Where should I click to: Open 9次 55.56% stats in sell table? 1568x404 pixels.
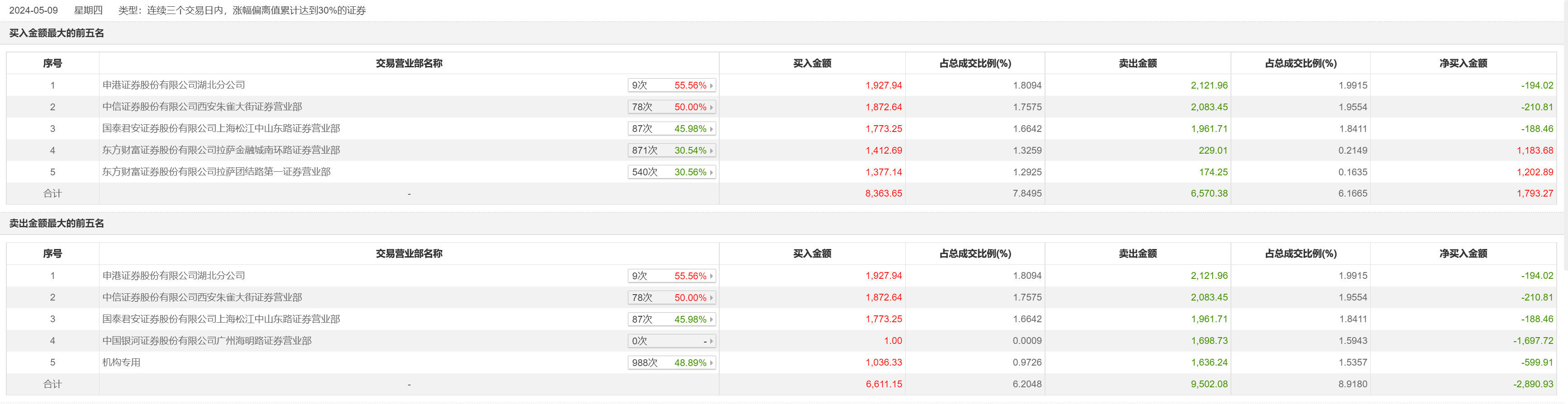(671, 276)
